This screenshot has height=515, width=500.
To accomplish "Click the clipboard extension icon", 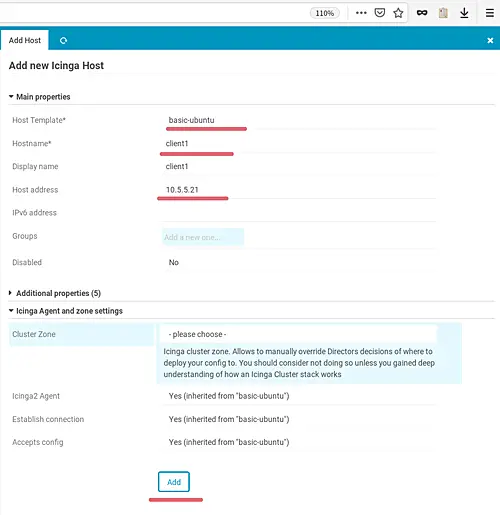I will [x=443, y=13].
